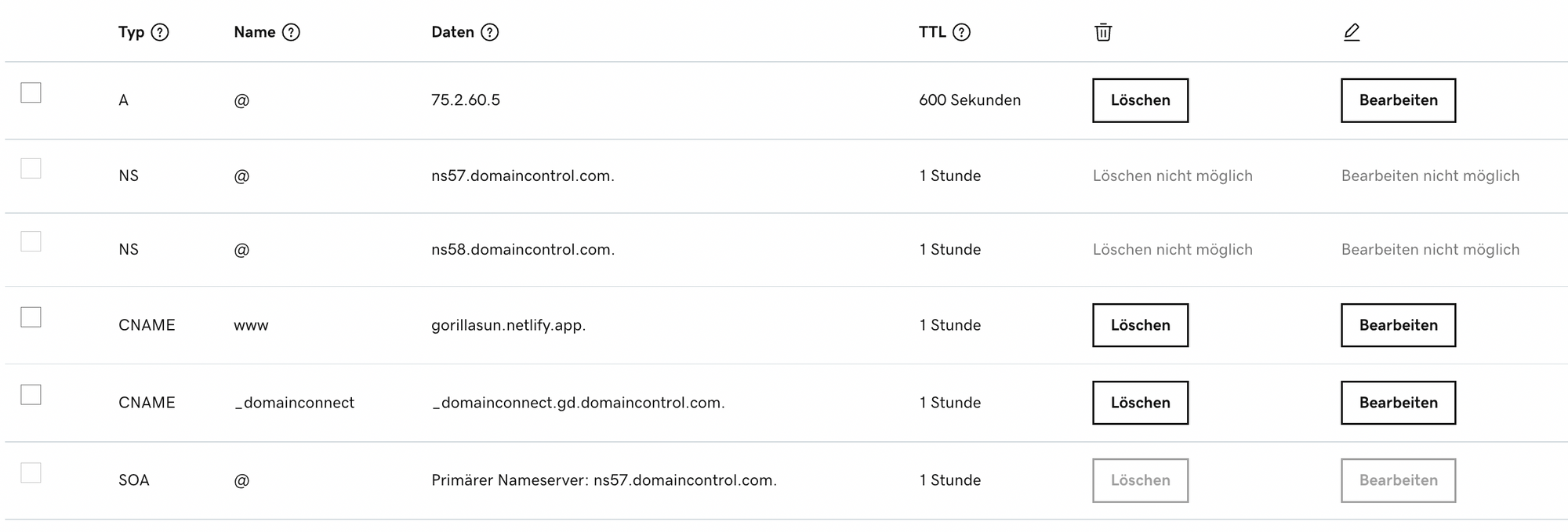Screen dimensions: 1568x532
Task: Tick the www CNAME record checkbox
Action: pyautogui.click(x=31, y=317)
